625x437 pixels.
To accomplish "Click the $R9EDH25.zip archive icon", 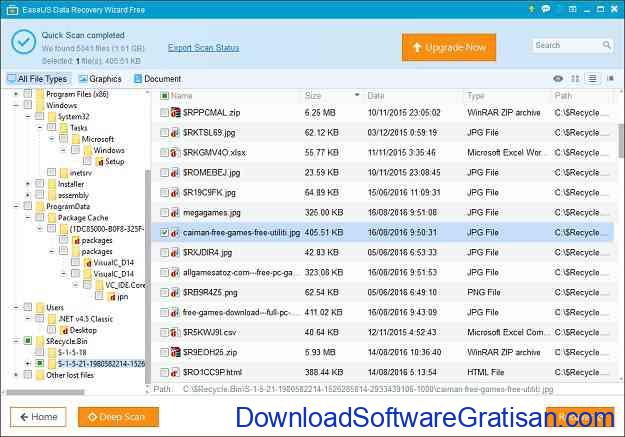I will 175,352.
